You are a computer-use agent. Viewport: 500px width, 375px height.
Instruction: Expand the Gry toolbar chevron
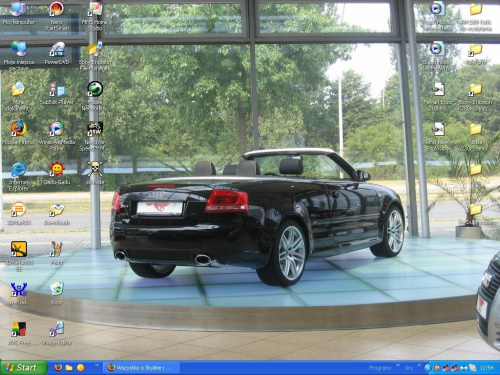[419, 366]
